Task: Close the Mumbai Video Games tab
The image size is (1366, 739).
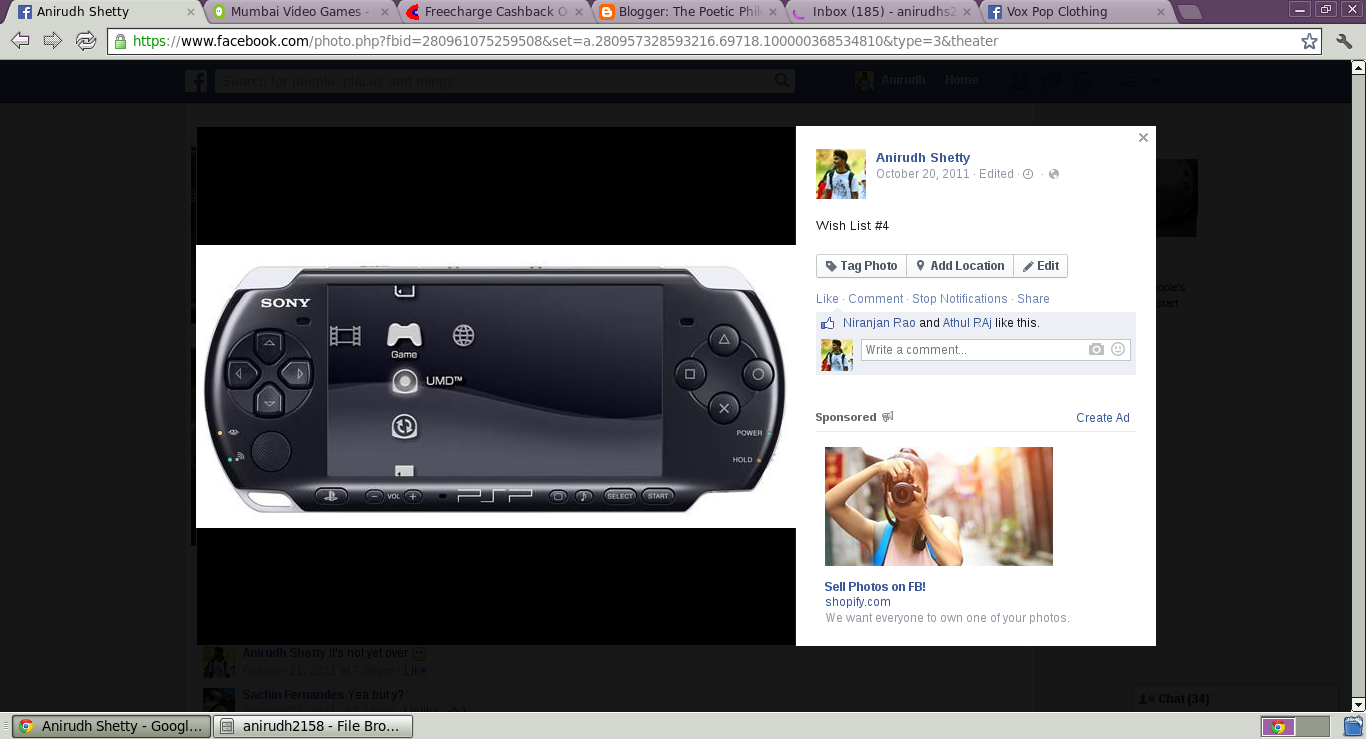Action: (x=385, y=12)
